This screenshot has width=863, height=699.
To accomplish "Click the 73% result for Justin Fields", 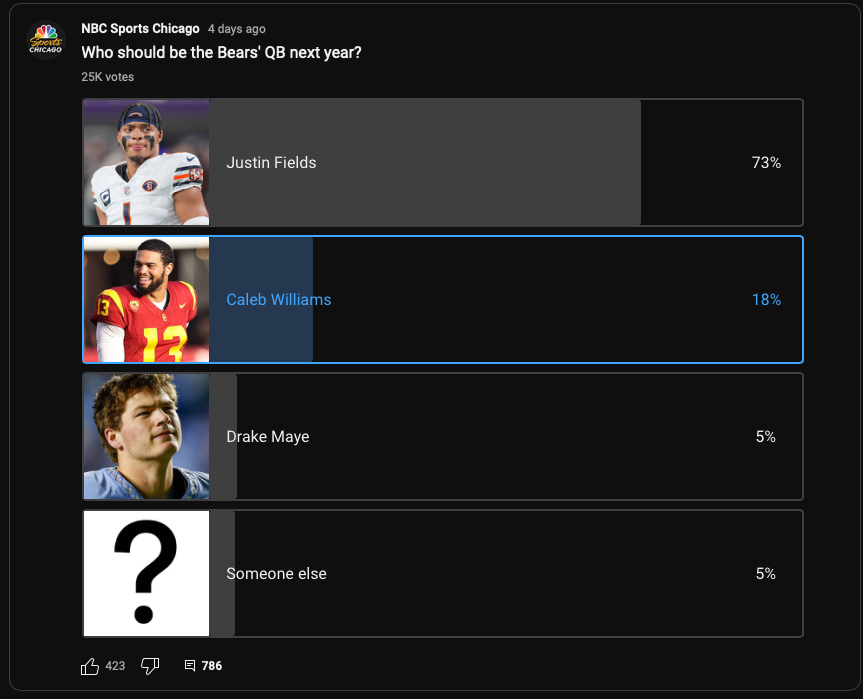I will tap(766, 162).
